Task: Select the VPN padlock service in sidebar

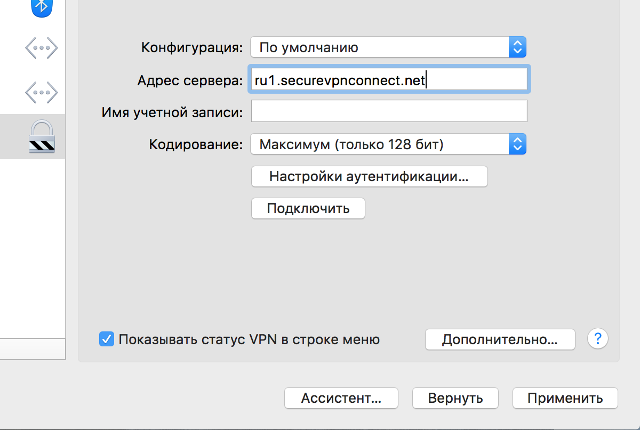Action: pos(42,136)
